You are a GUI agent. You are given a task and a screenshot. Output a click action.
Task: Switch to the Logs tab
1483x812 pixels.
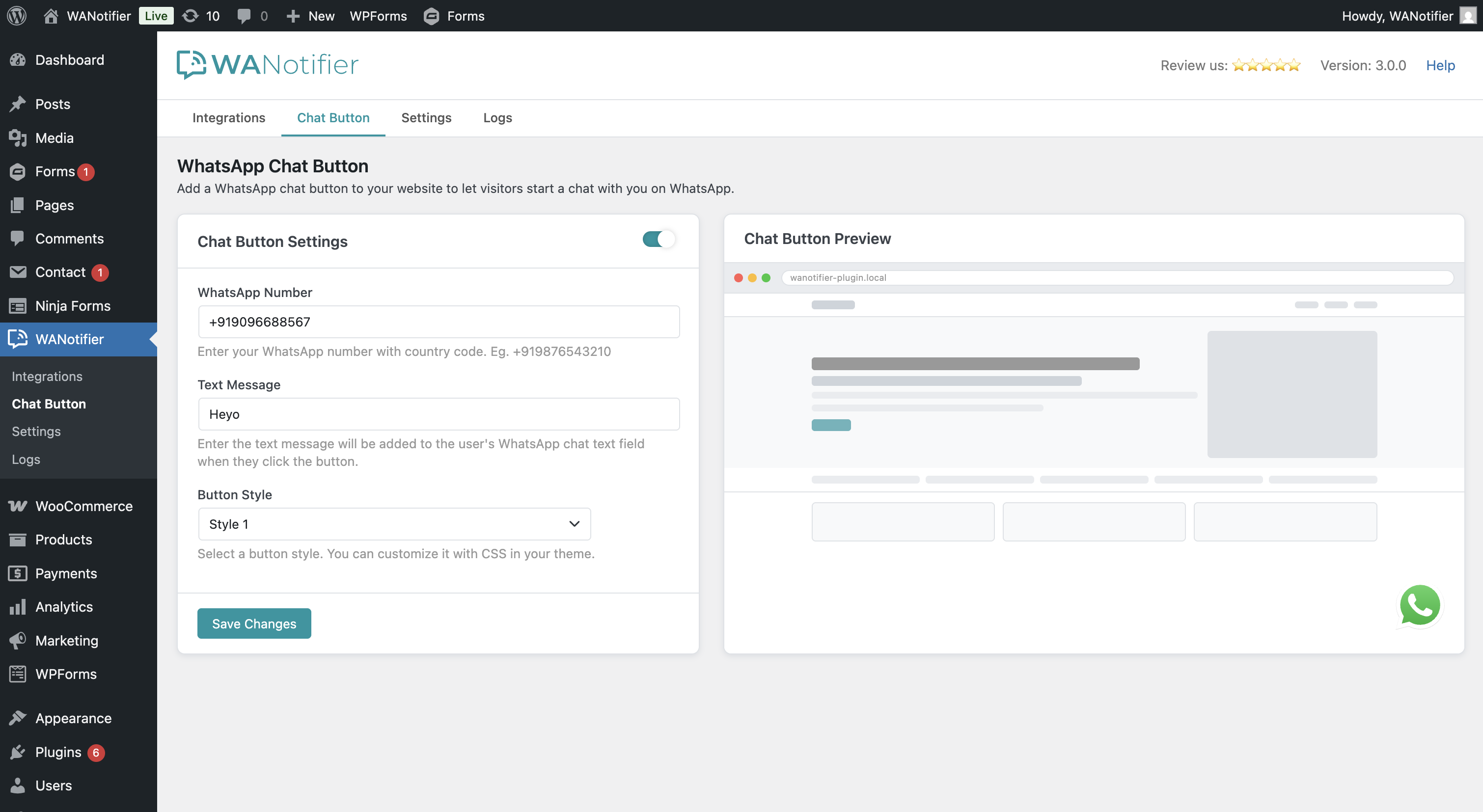click(x=497, y=117)
